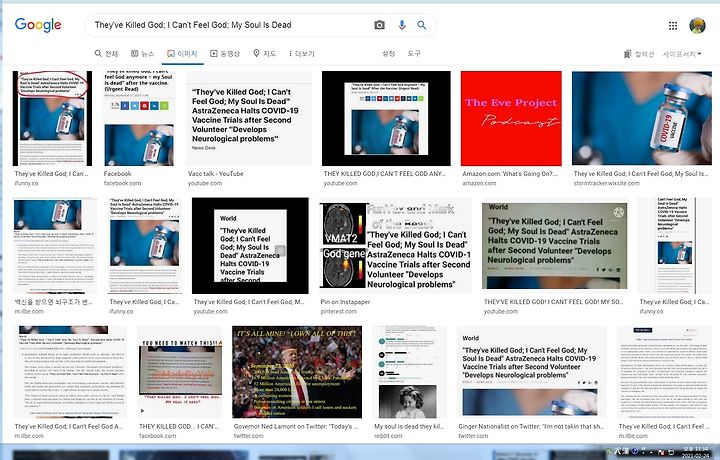Run the search with the magnifier icon

[422, 25]
